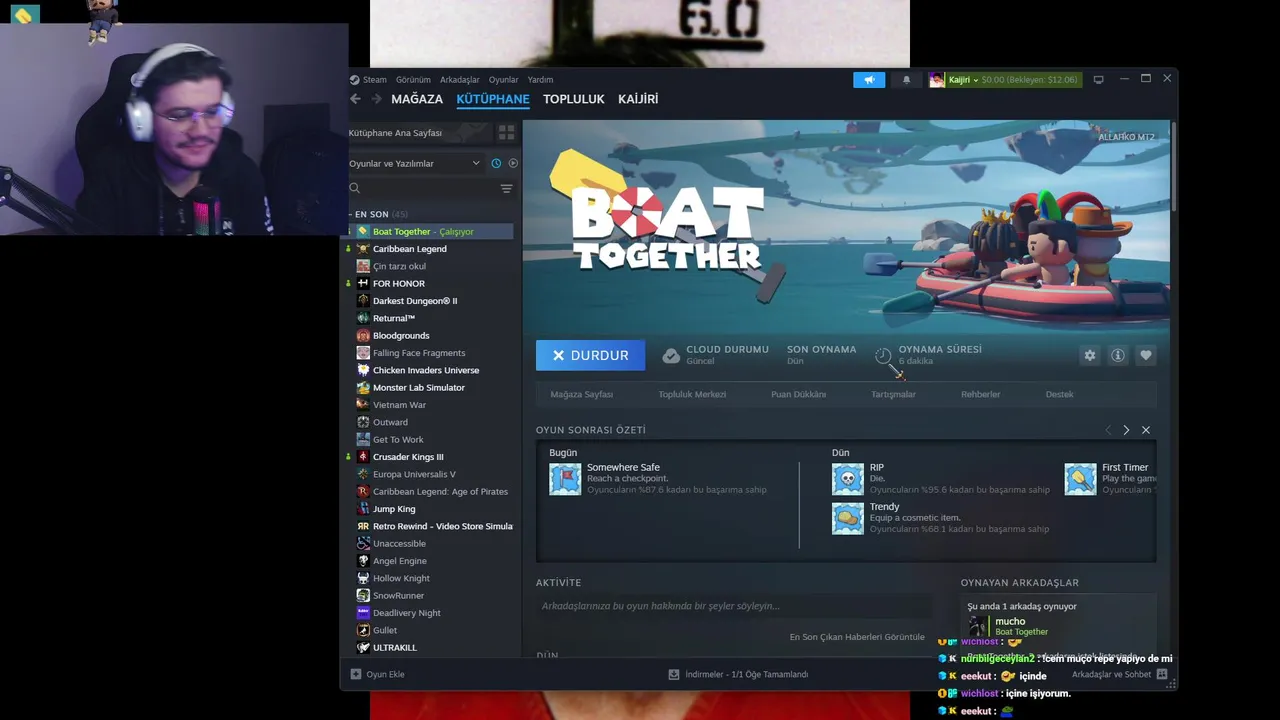Screen dimensions: 1280x720
Task: Open the Tartışmalar link
Action: pyautogui.click(x=893, y=394)
